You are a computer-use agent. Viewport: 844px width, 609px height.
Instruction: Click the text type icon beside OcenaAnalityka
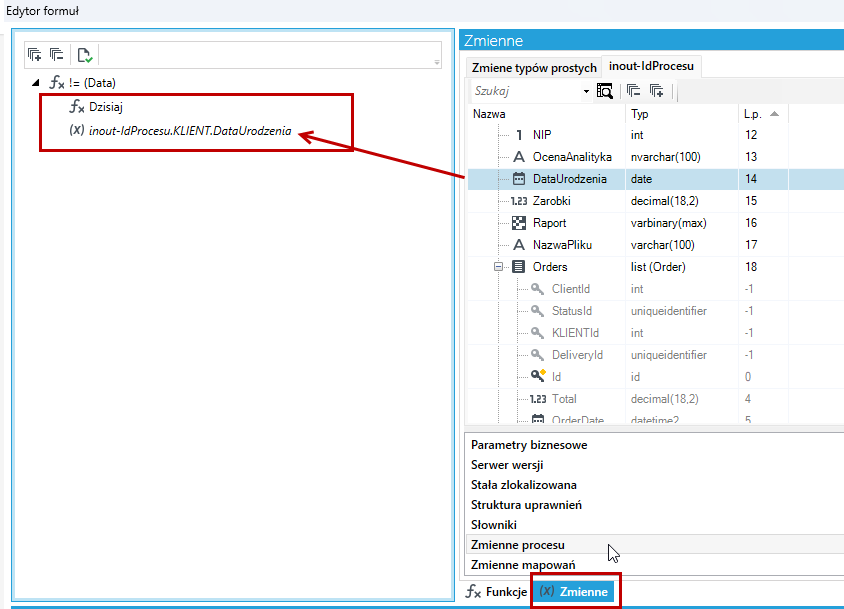tap(519, 157)
